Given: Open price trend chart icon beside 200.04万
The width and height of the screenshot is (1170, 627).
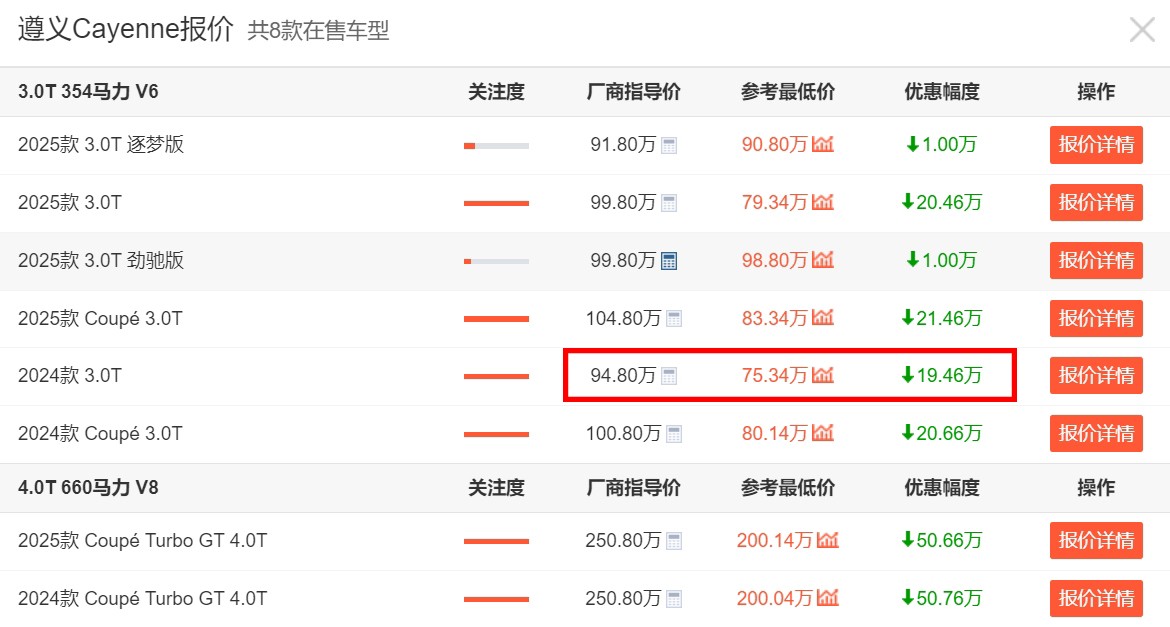Looking at the screenshot, I should (828, 597).
